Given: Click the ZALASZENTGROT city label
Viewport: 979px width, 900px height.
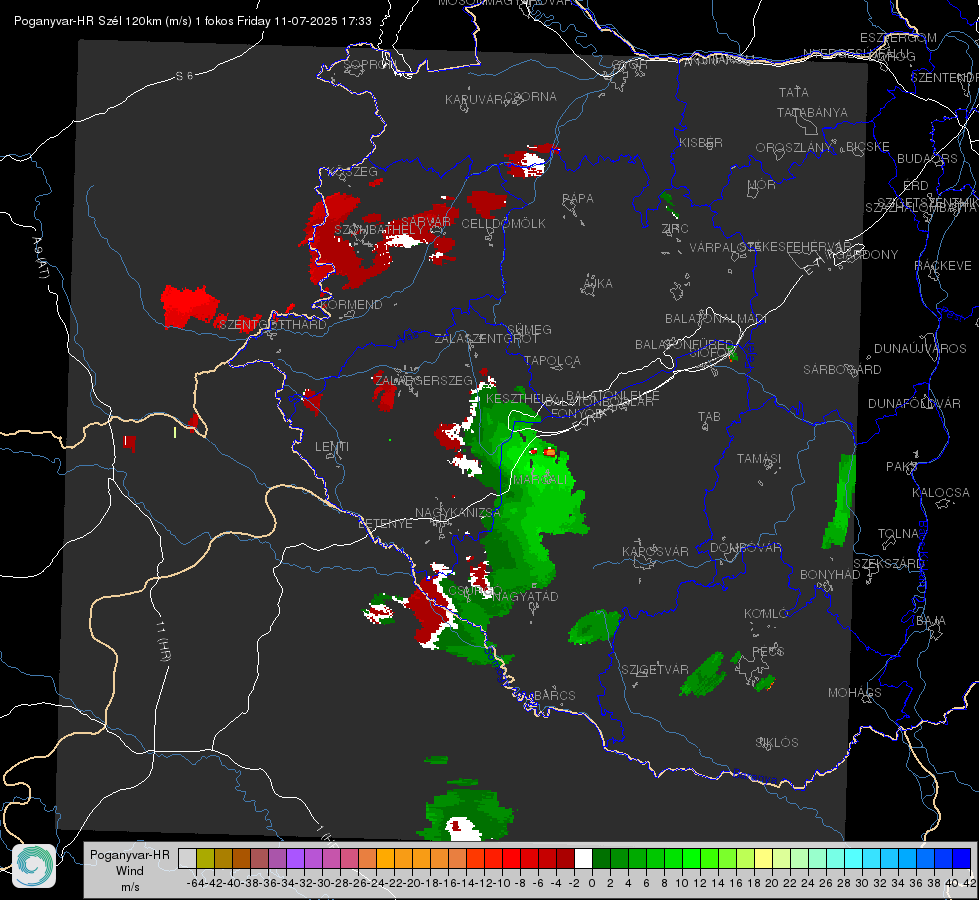Looking at the screenshot, I should [x=486, y=339].
